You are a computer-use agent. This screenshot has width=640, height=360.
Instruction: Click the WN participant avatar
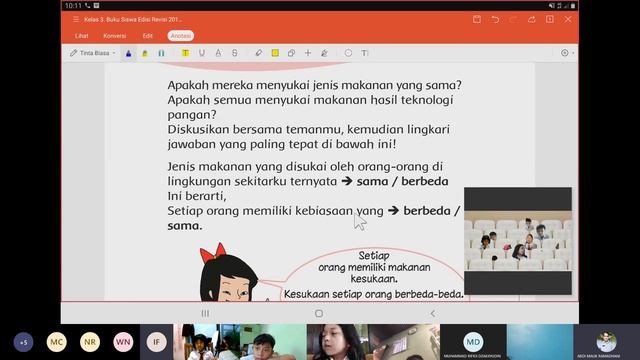123,342
